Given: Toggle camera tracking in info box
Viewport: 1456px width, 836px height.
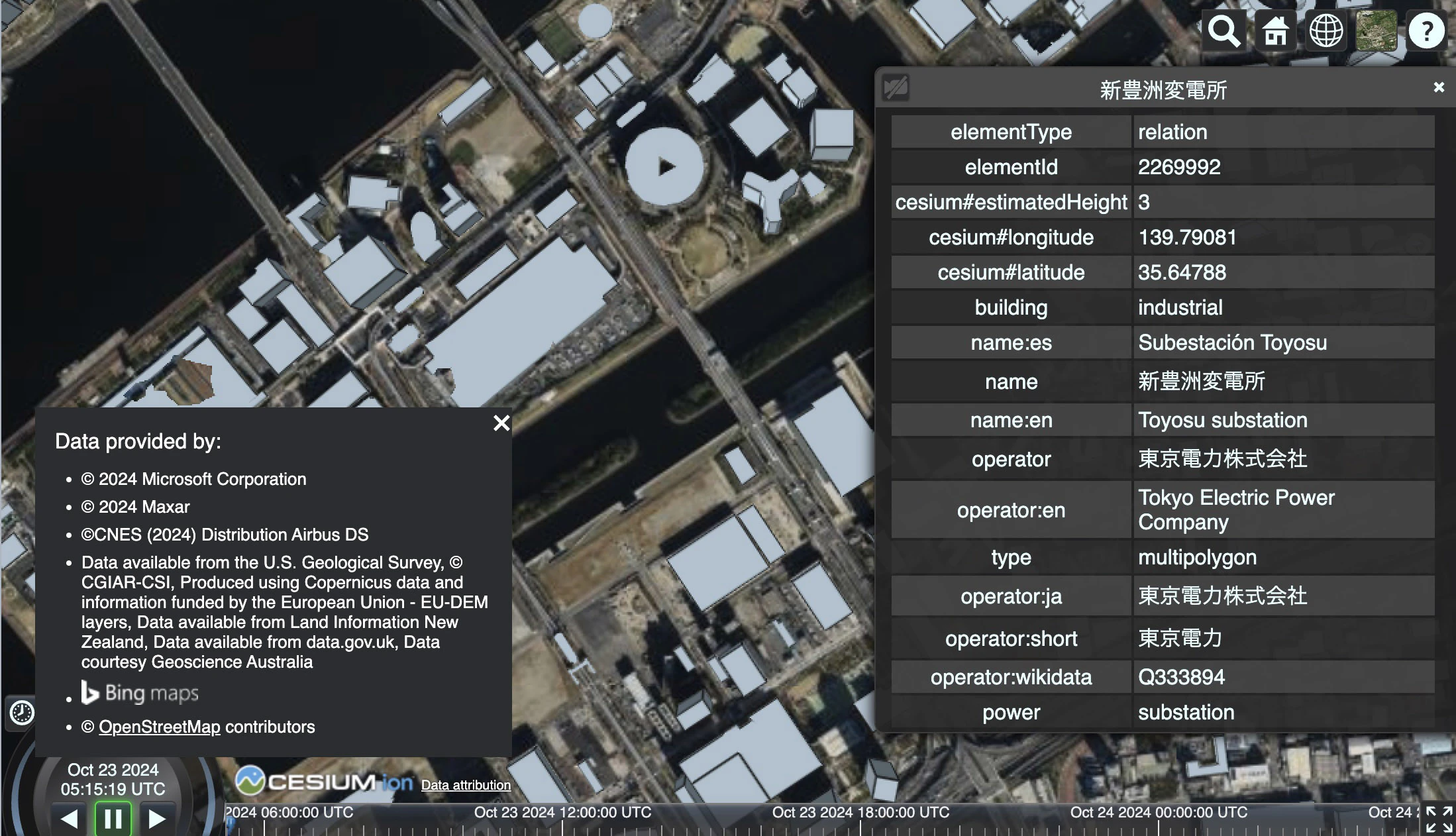Looking at the screenshot, I should pos(896,88).
